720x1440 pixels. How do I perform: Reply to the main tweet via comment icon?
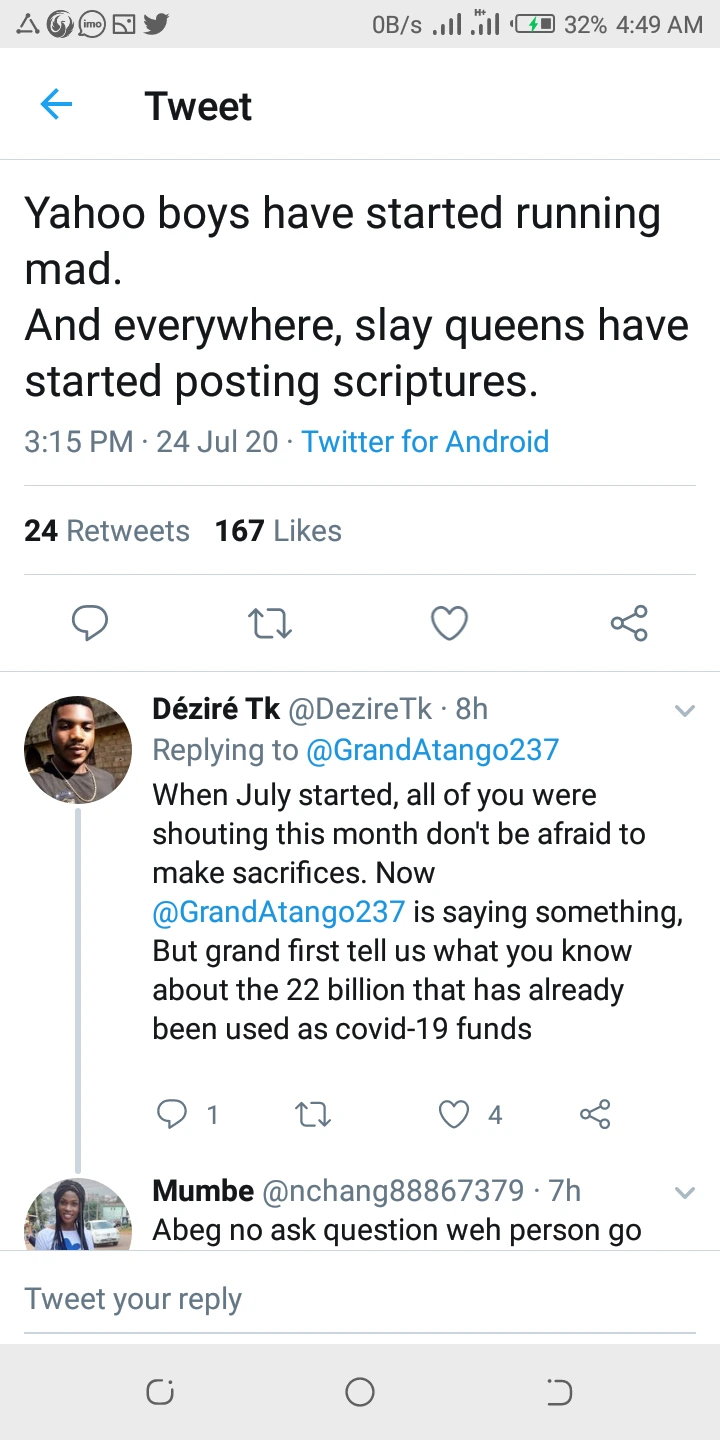coord(90,623)
